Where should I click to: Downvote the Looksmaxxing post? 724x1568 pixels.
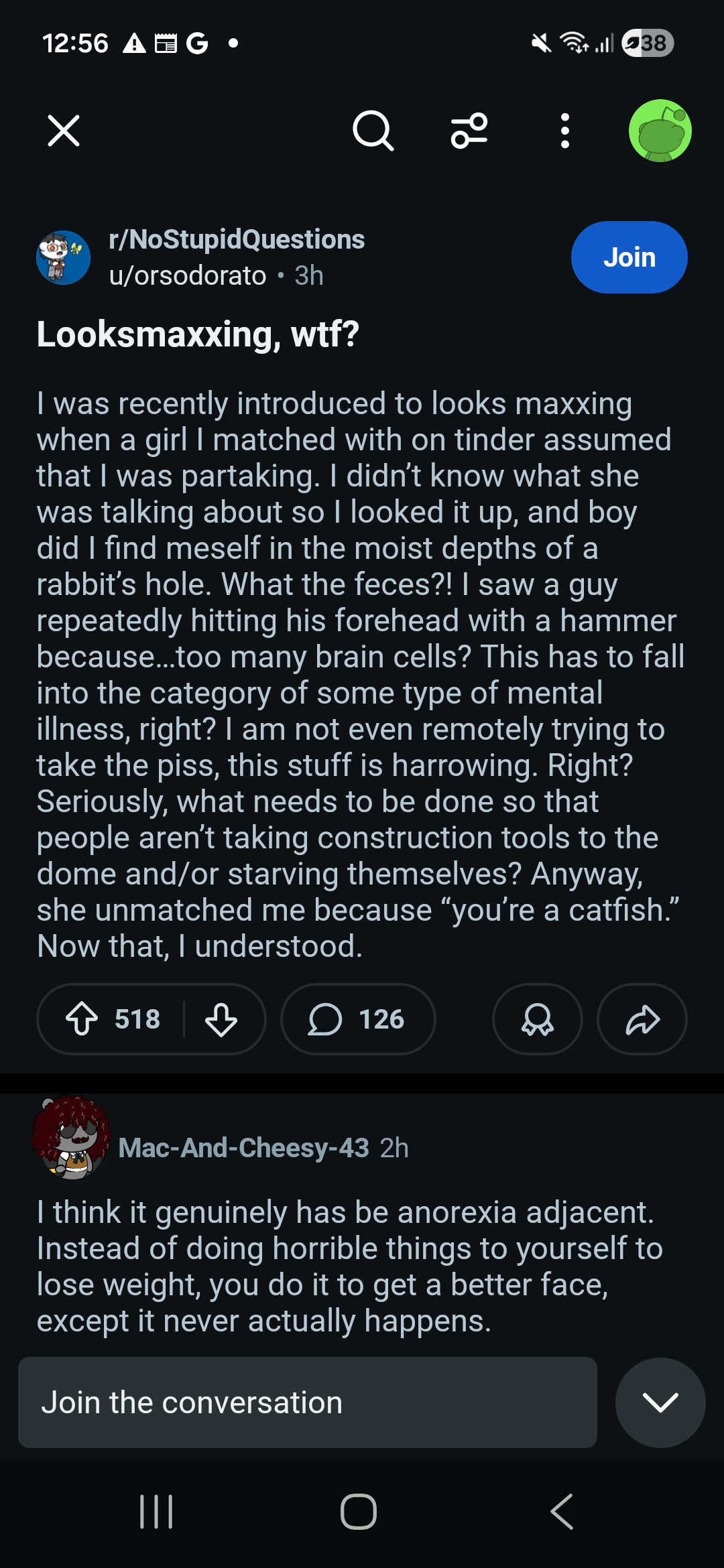click(x=221, y=1019)
